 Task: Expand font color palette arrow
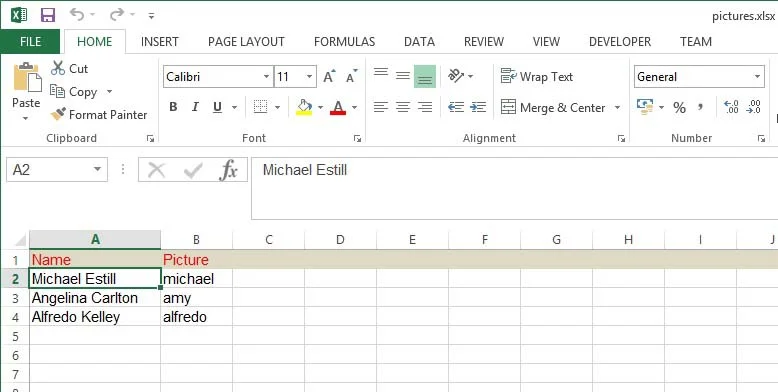(354, 107)
